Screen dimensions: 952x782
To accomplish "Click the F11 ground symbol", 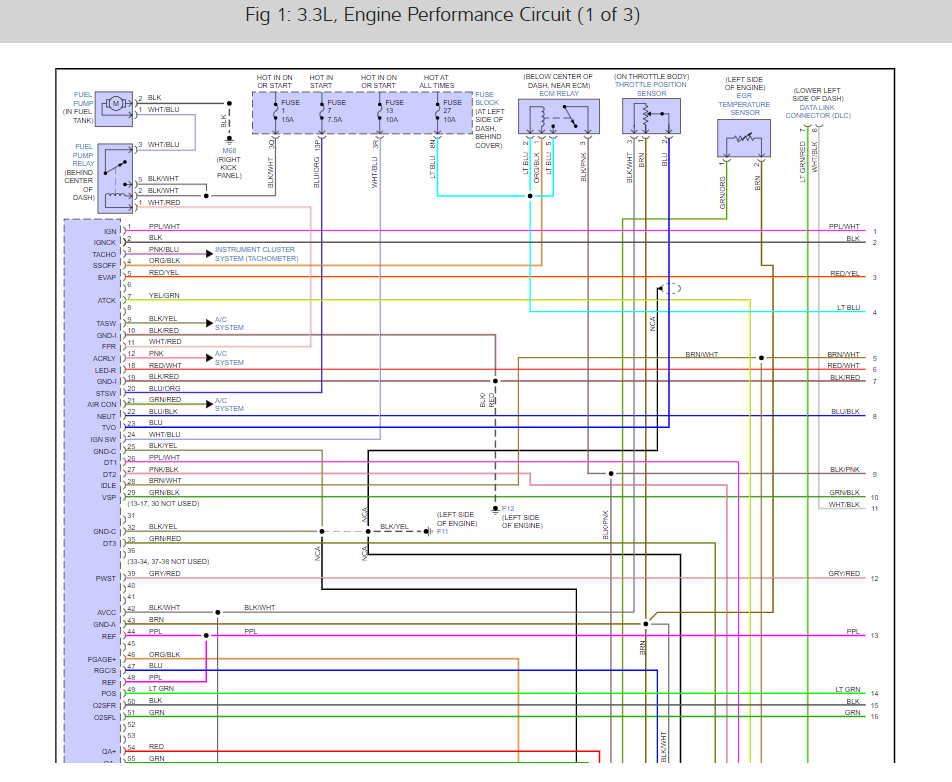I will point(429,531).
